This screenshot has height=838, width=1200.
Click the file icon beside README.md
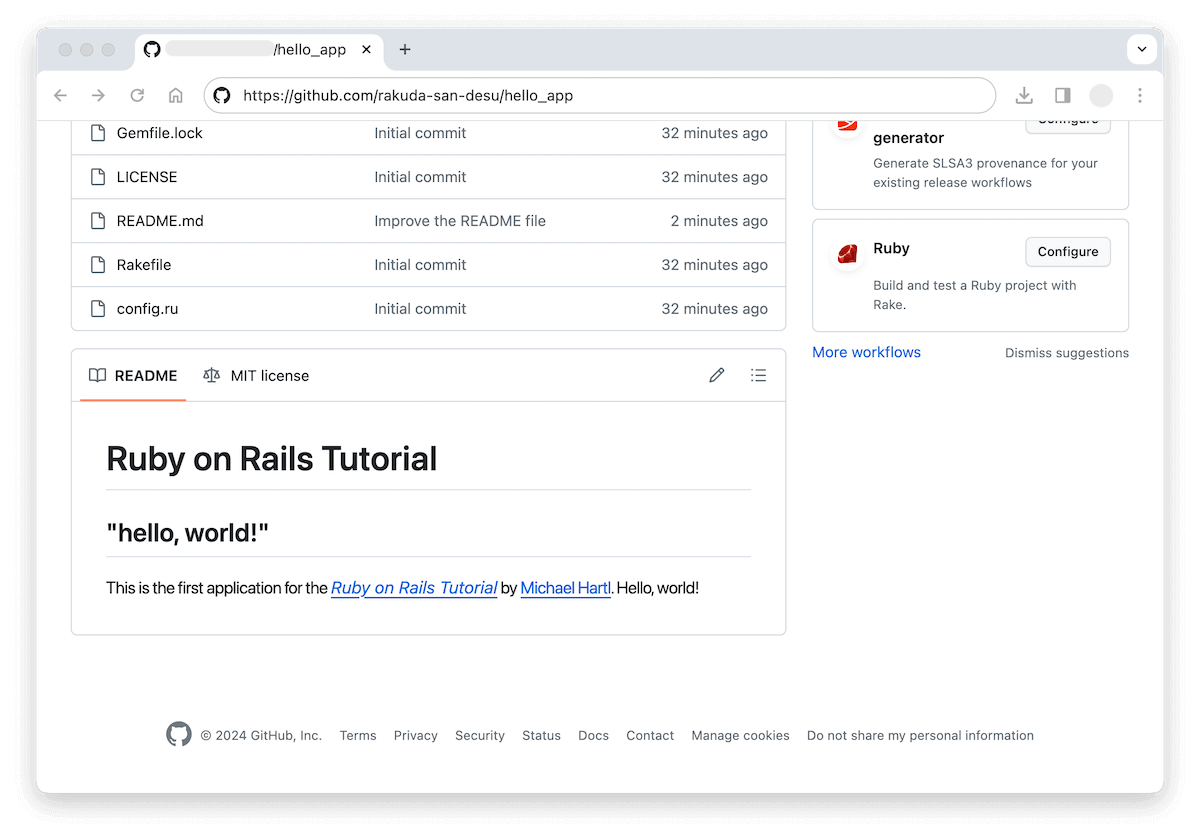coord(98,221)
